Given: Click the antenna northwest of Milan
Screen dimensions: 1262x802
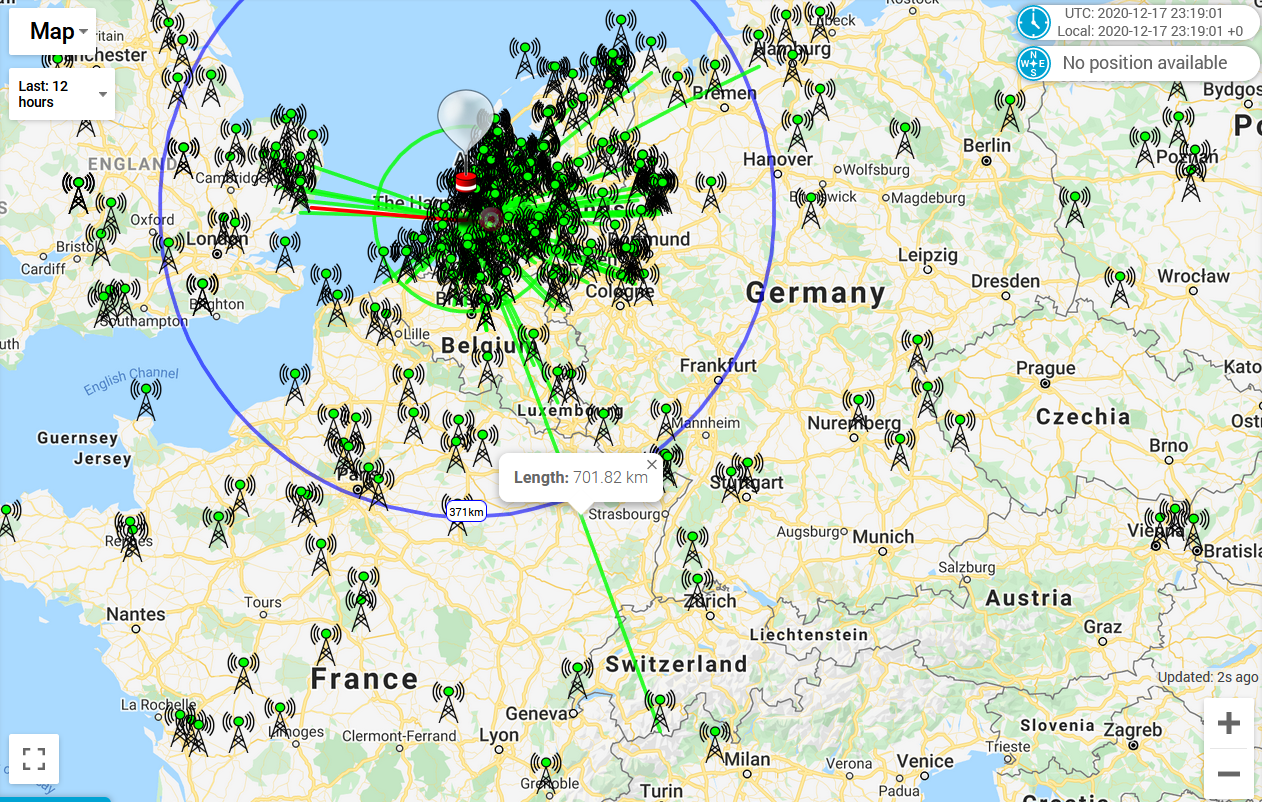Looking at the screenshot, I should pyautogui.click(x=715, y=742).
